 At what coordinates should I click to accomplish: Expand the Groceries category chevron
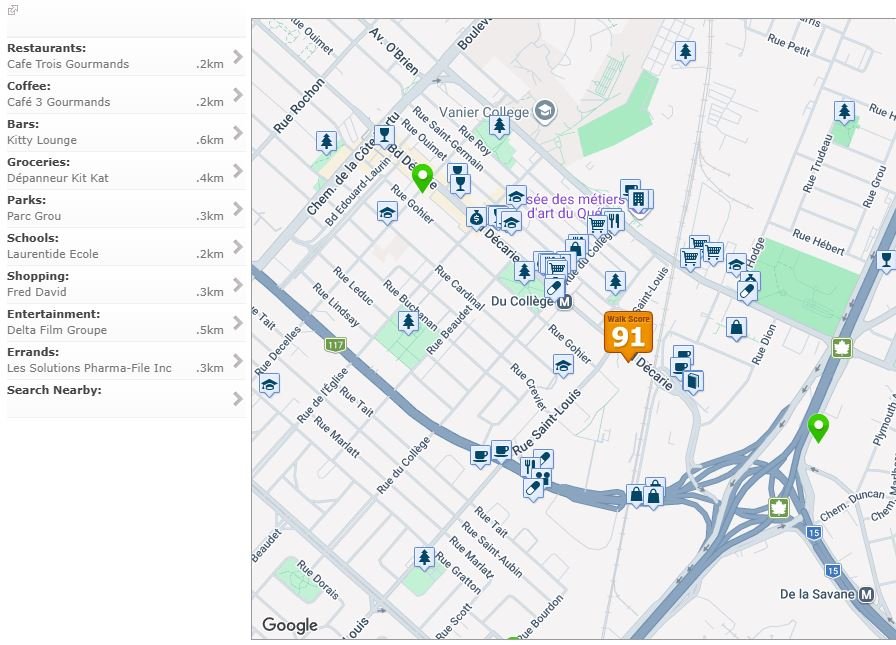238,171
